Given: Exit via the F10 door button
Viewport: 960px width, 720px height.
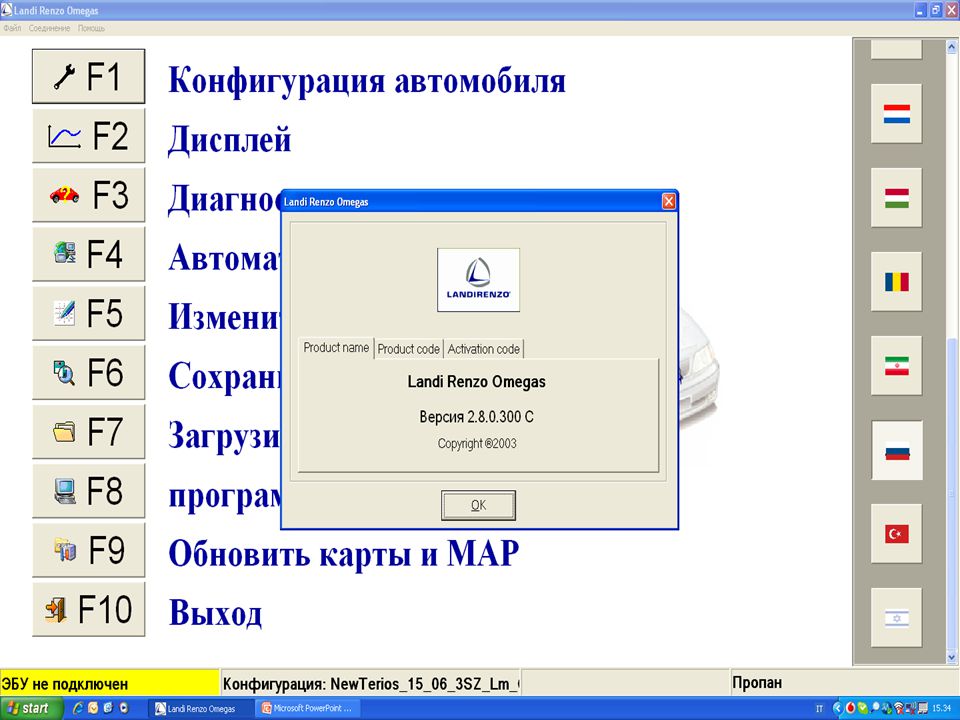Looking at the screenshot, I should (x=88, y=609).
